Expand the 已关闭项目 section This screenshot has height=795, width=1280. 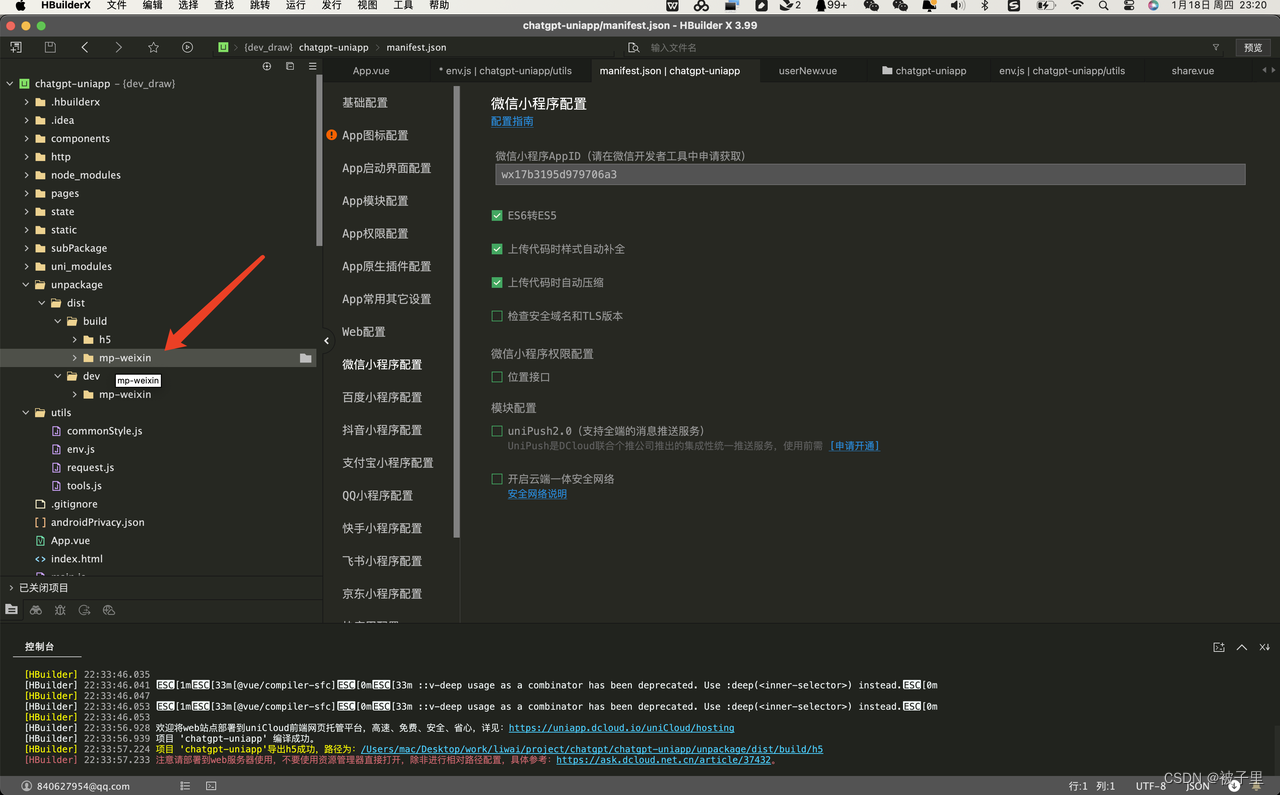(x=11, y=588)
